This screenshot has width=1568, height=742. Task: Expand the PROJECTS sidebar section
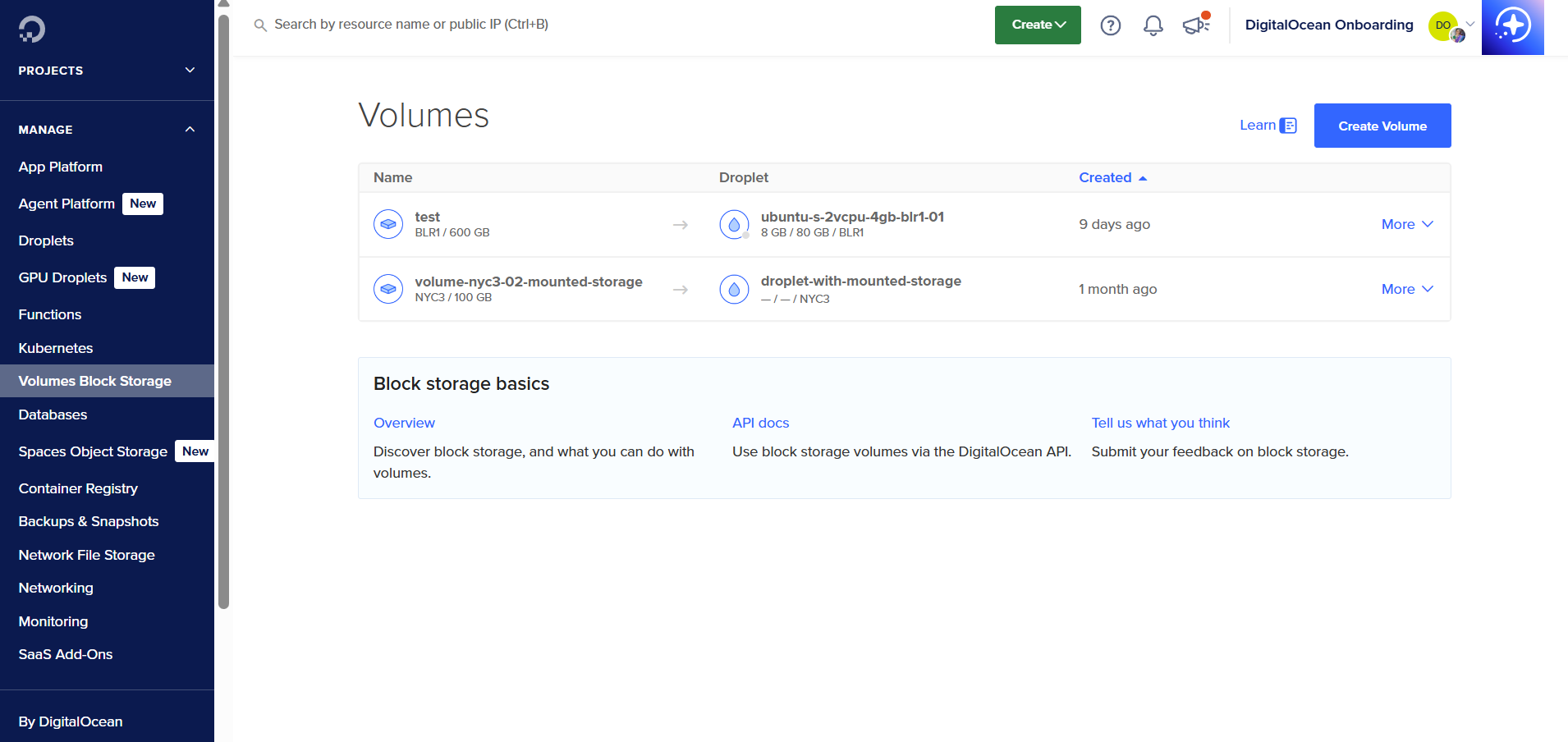pos(188,71)
